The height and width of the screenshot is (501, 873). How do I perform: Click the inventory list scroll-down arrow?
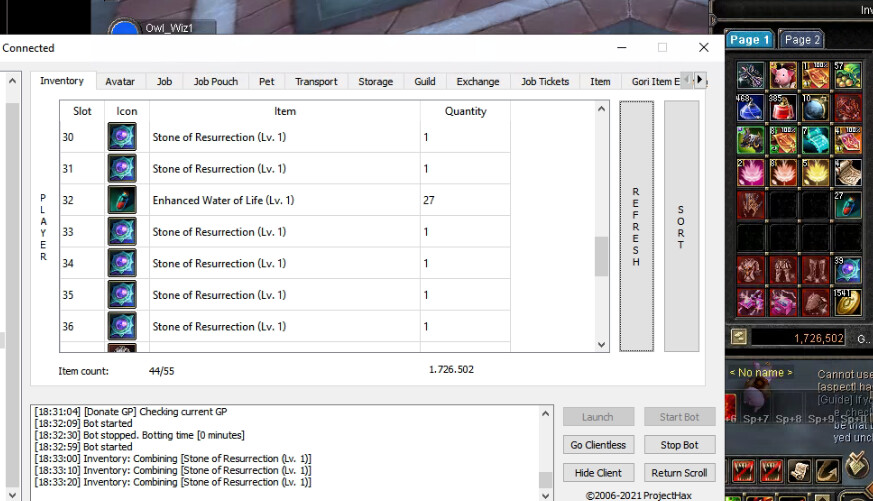coord(601,344)
